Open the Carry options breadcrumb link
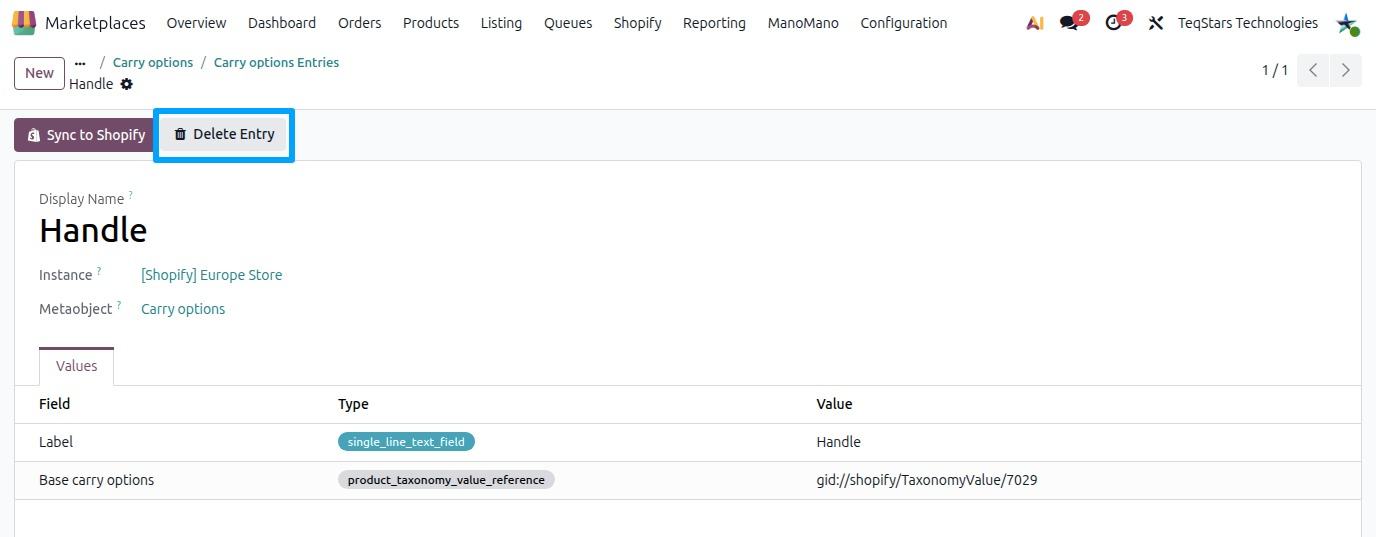Viewport: 1376px width, 537px height. point(153,62)
